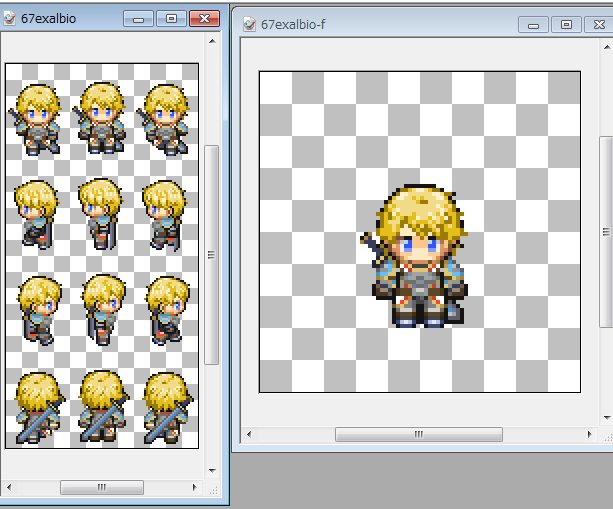
Task: Click horizontal scrollbar thumb in 67exalbio window
Action: 102,487
